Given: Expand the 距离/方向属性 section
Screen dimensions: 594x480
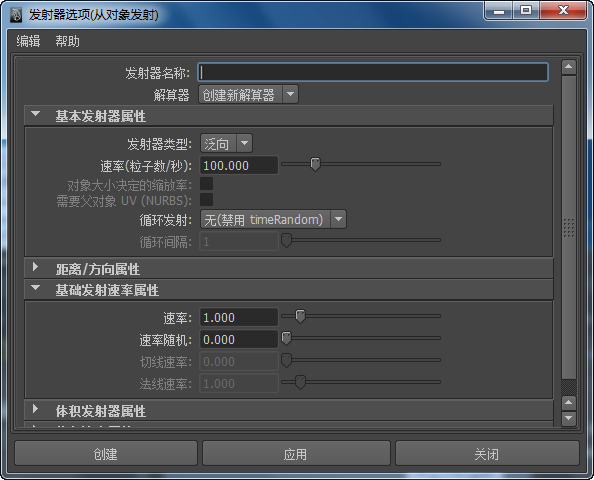Looking at the screenshot, I should pos(36,267).
